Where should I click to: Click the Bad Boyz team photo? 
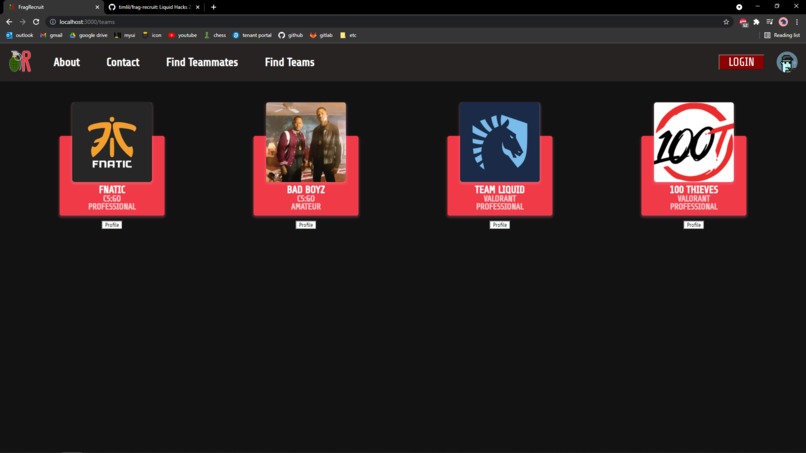[x=306, y=142]
